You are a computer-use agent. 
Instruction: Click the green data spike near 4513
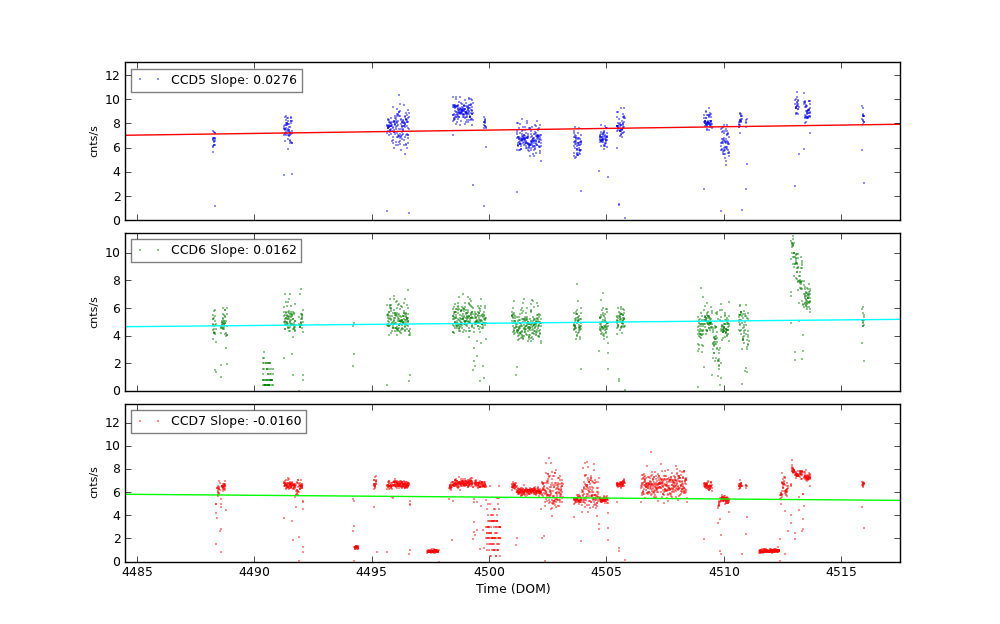click(x=797, y=268)
